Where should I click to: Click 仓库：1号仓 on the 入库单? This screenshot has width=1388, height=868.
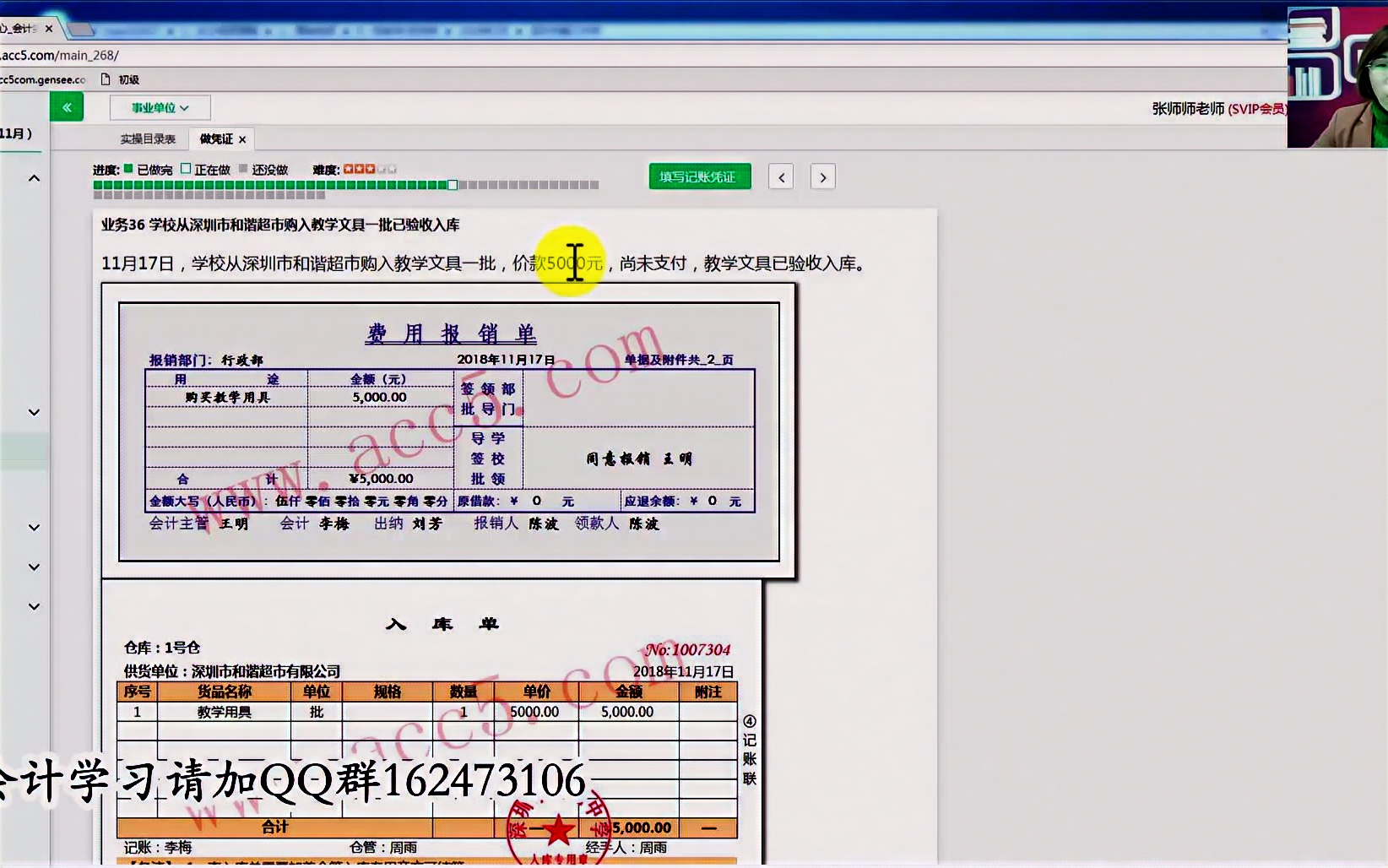pyautogui.click(x=162, y=648)
